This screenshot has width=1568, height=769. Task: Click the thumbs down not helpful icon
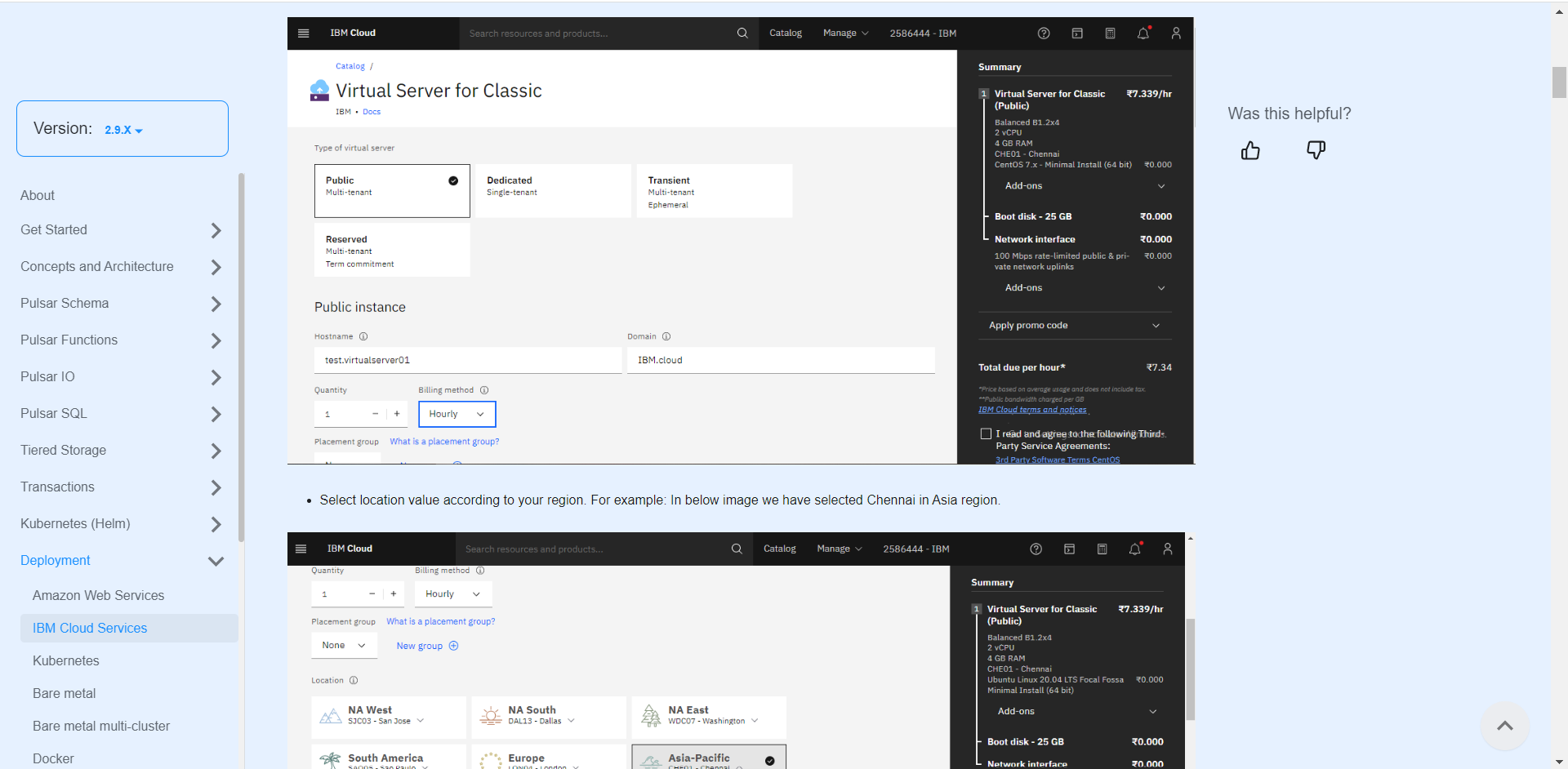pos(1316,150)
